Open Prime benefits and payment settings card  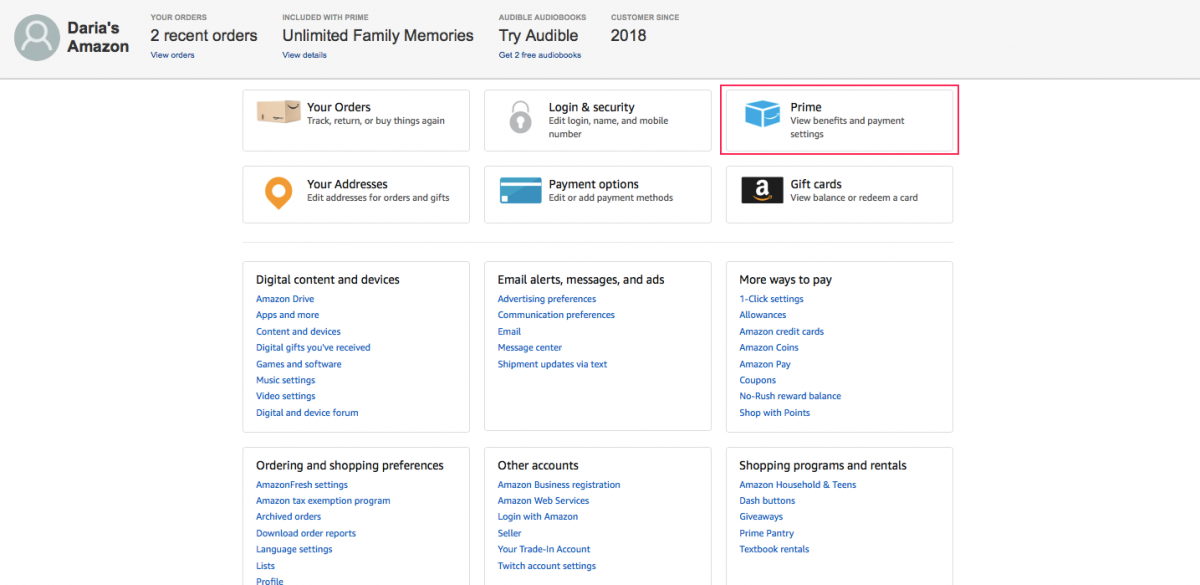(x=839, y=120)
